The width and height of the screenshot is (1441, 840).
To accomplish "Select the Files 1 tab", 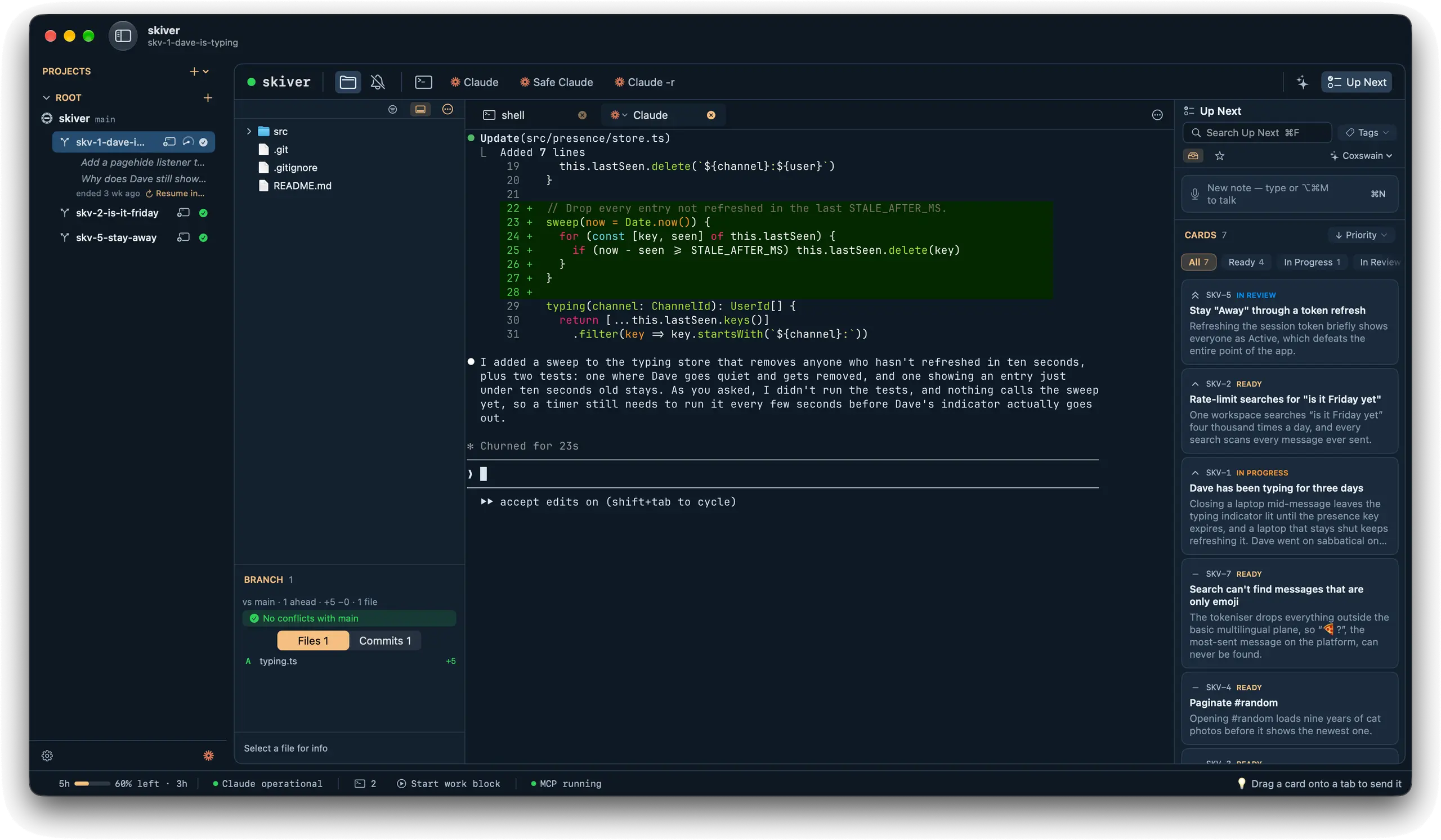I will [x=313, y=641].
